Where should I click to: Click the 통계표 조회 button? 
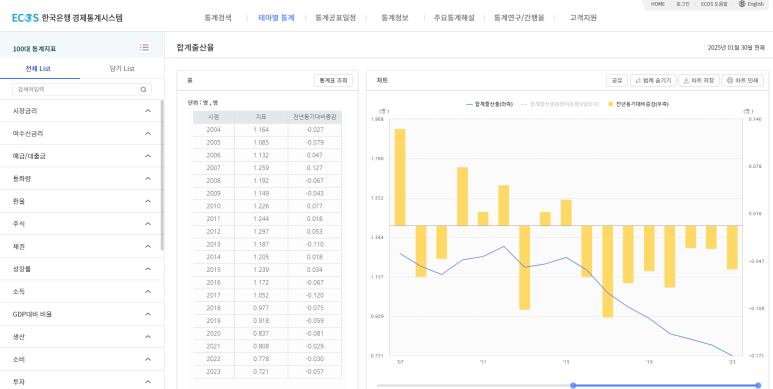tap(333, 80)
